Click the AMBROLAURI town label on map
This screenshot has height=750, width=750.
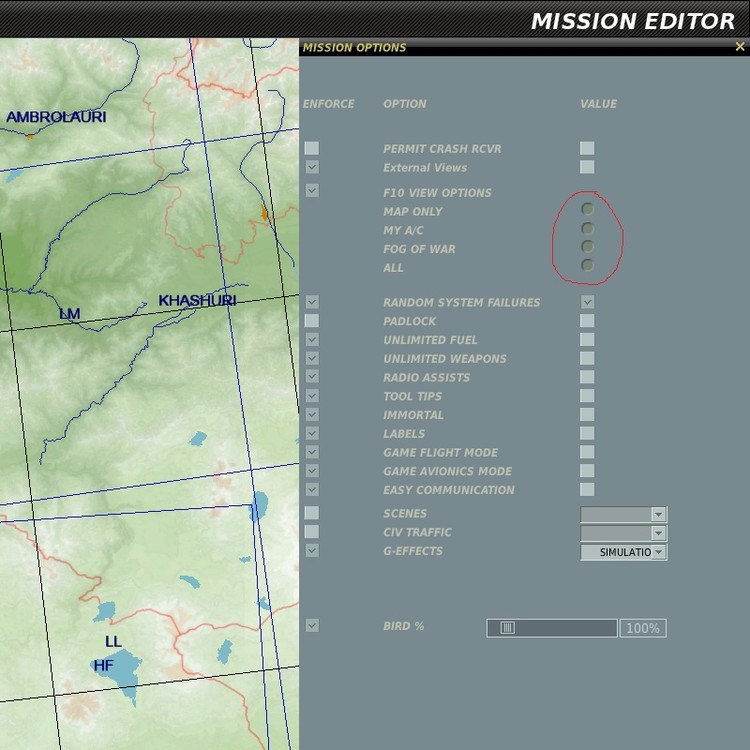click(x=56, y=117)
